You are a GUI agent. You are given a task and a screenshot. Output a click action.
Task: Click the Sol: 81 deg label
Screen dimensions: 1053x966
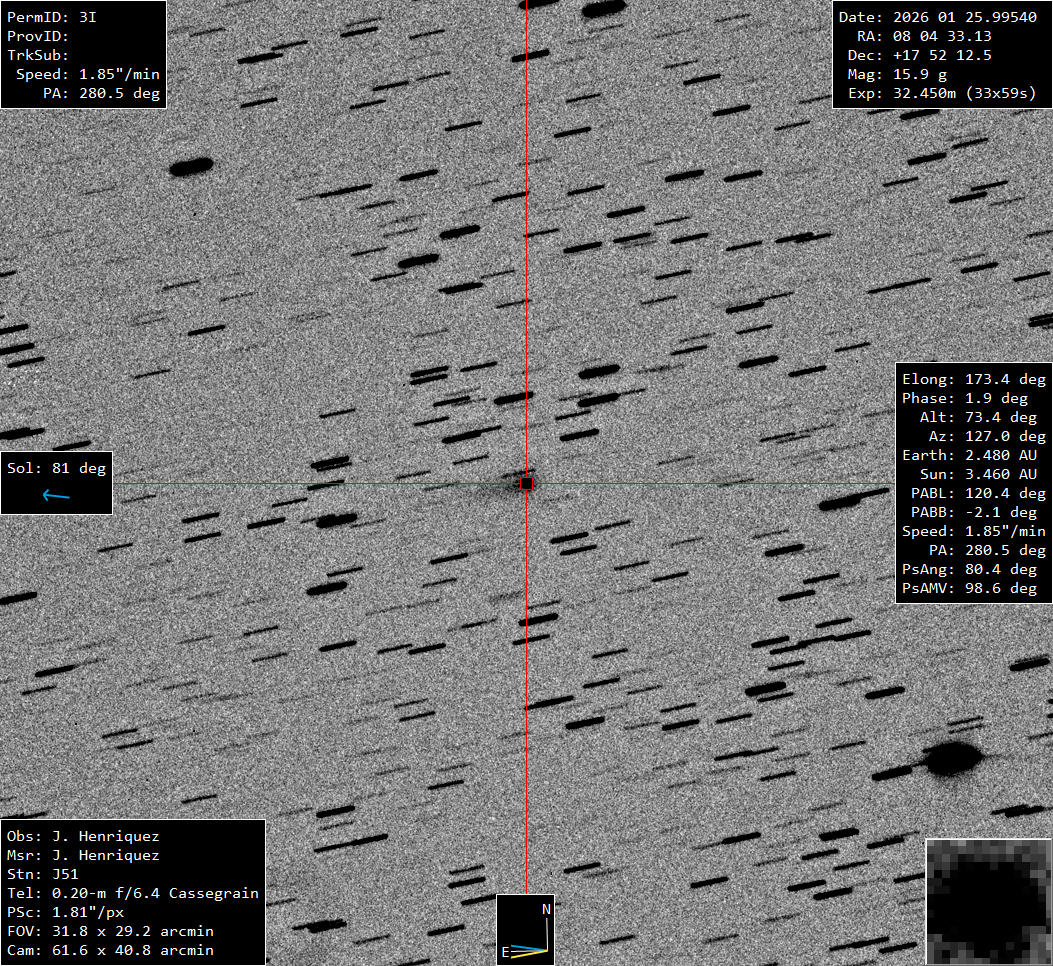pos(56,468)
